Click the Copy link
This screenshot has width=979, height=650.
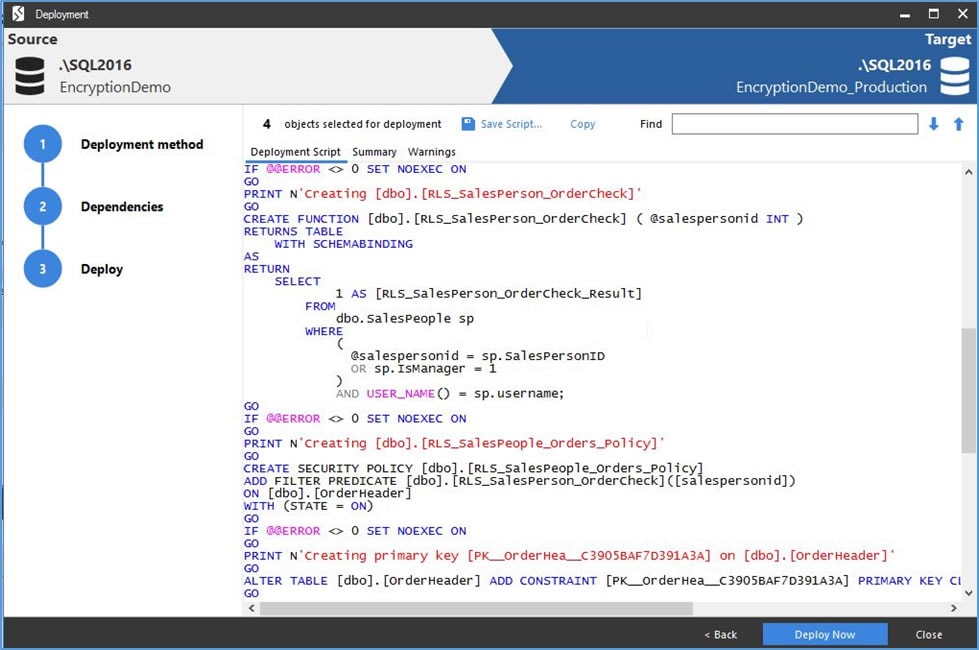pos(582,124)
